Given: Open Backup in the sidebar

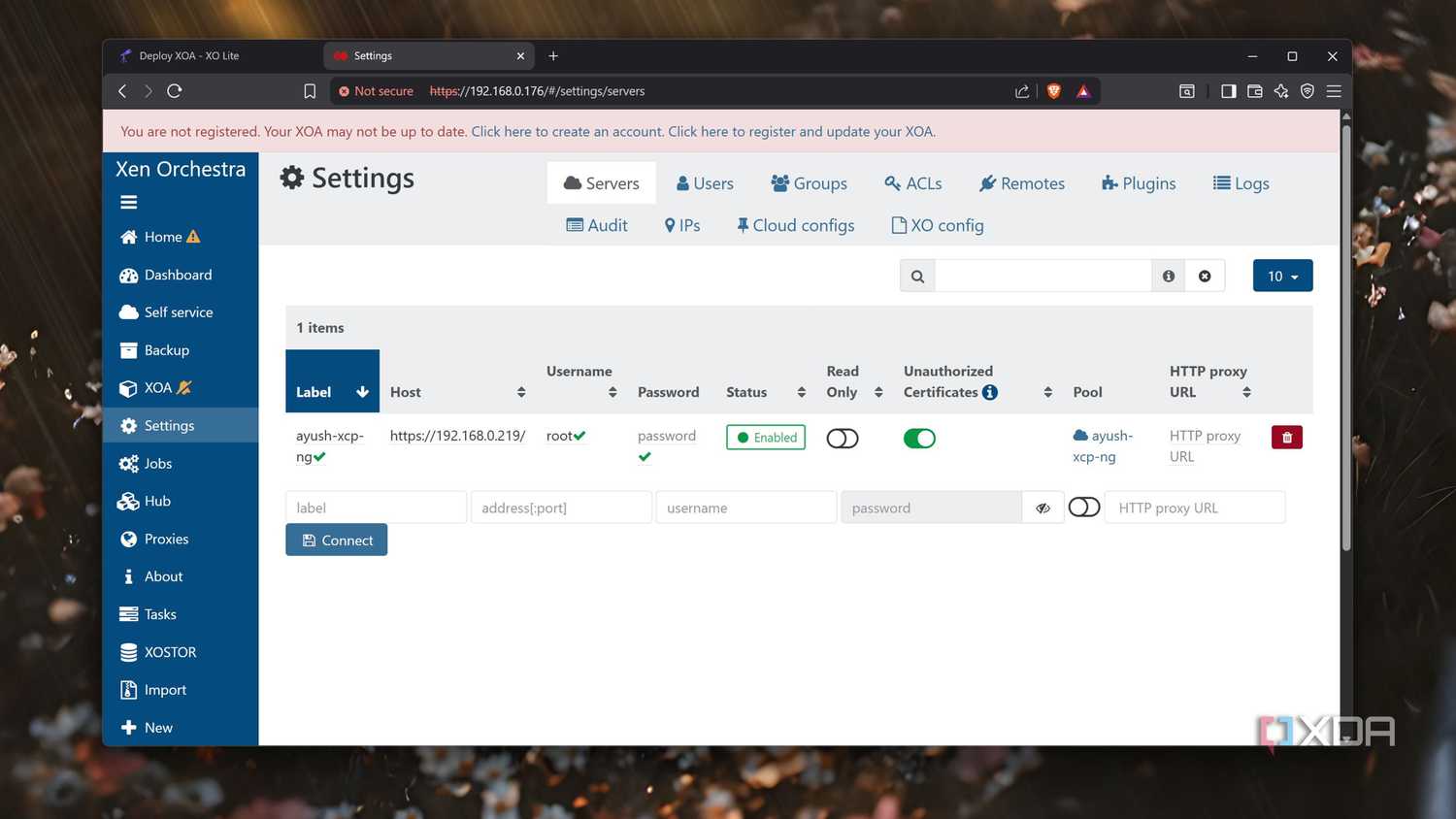Looking at the screenshot, I should coord(181,350).
